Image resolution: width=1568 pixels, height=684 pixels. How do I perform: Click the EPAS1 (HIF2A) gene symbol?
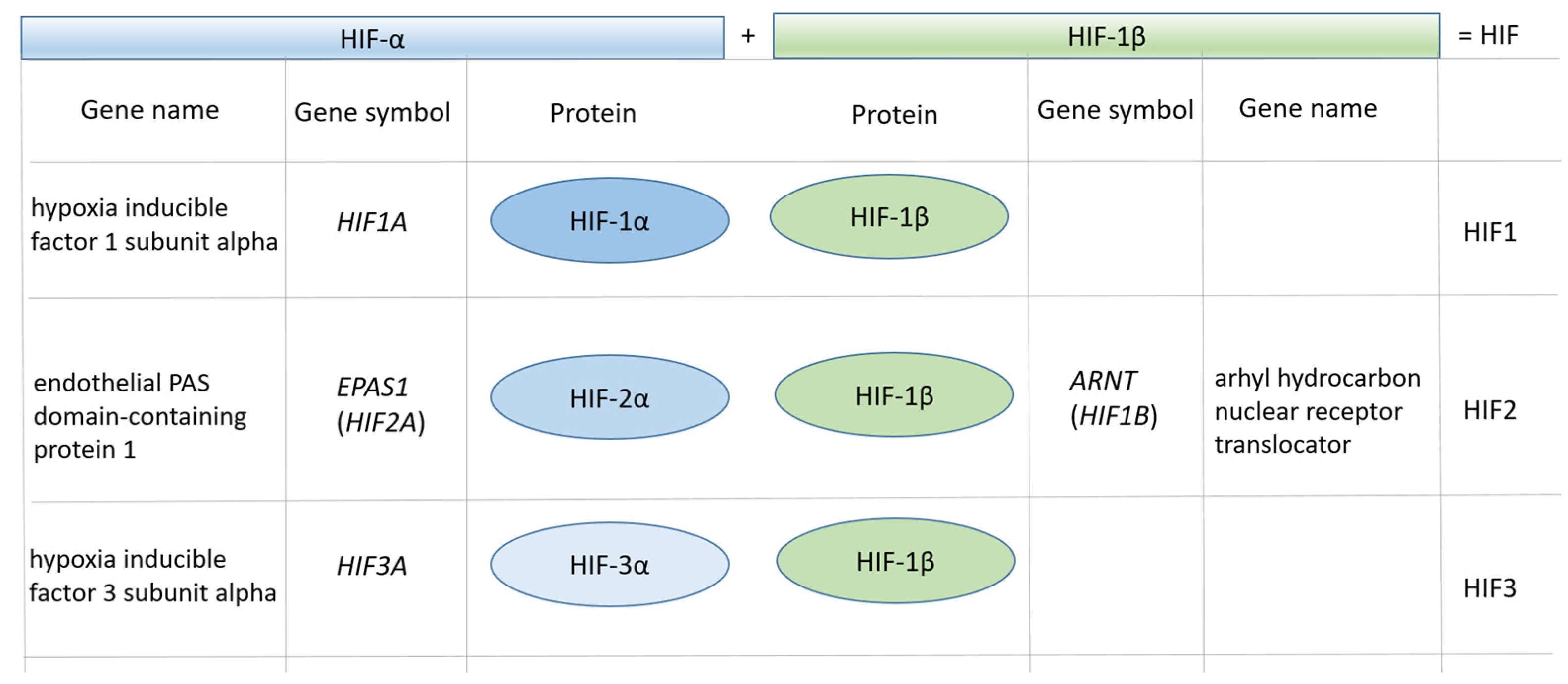(x=380, y=404)
